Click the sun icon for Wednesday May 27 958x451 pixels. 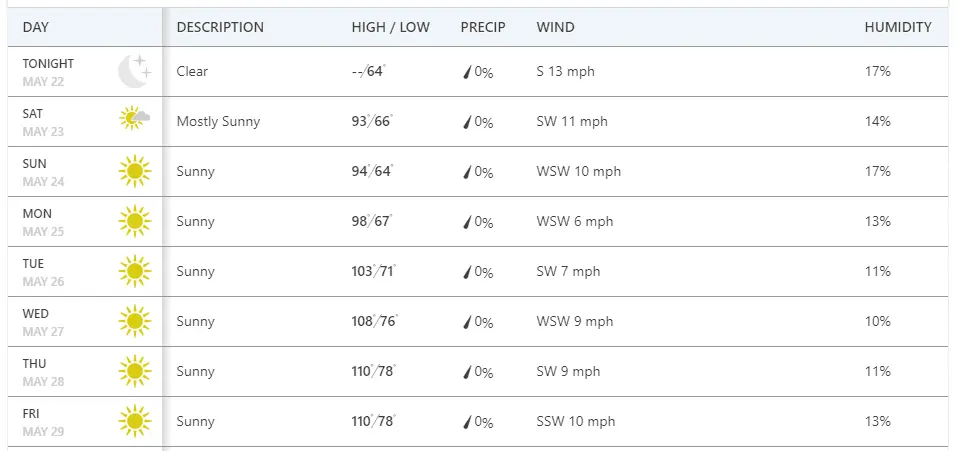point(134,321)
